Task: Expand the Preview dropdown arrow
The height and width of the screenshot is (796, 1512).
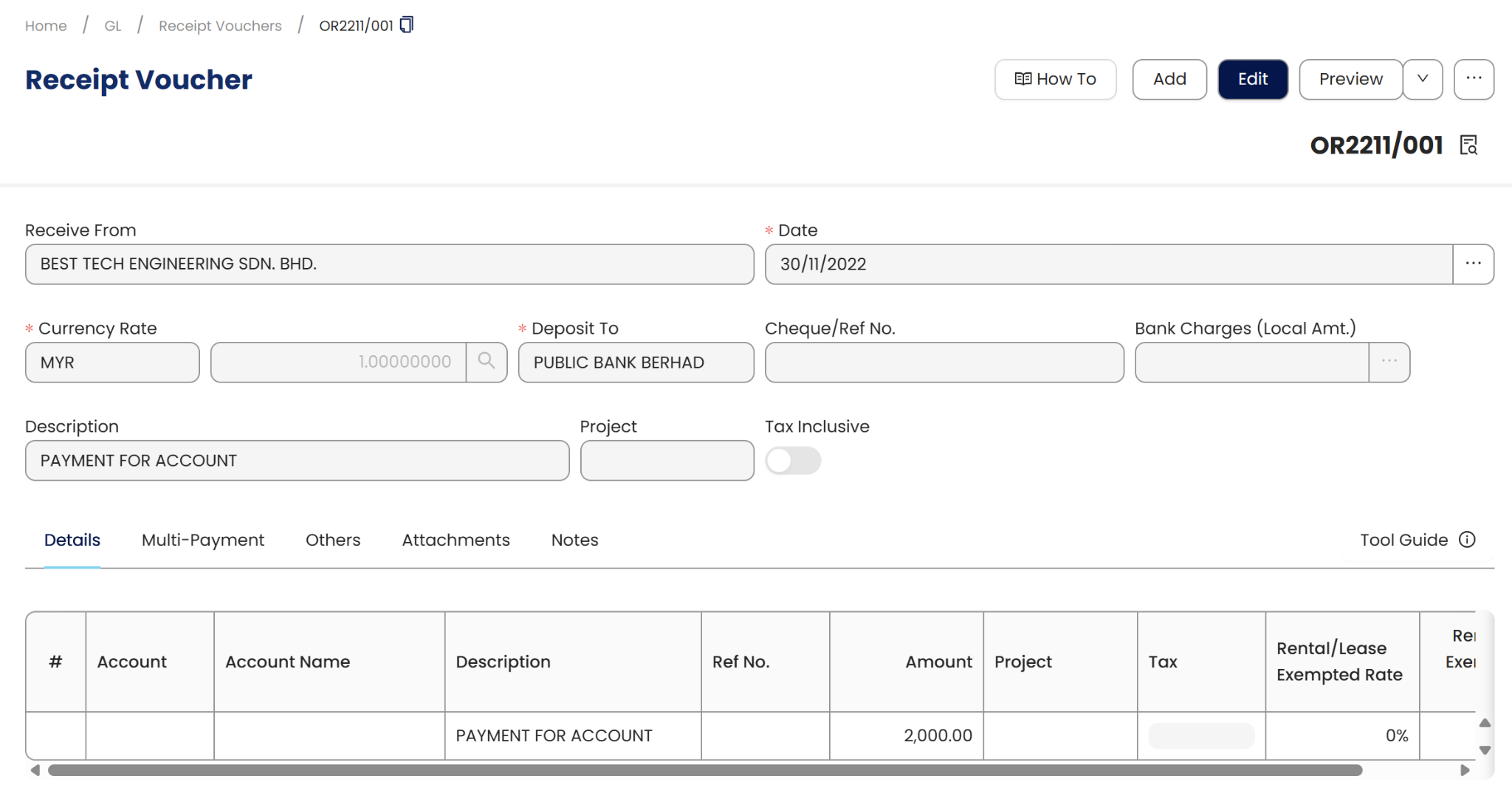Action: (x=1423, y=79)
